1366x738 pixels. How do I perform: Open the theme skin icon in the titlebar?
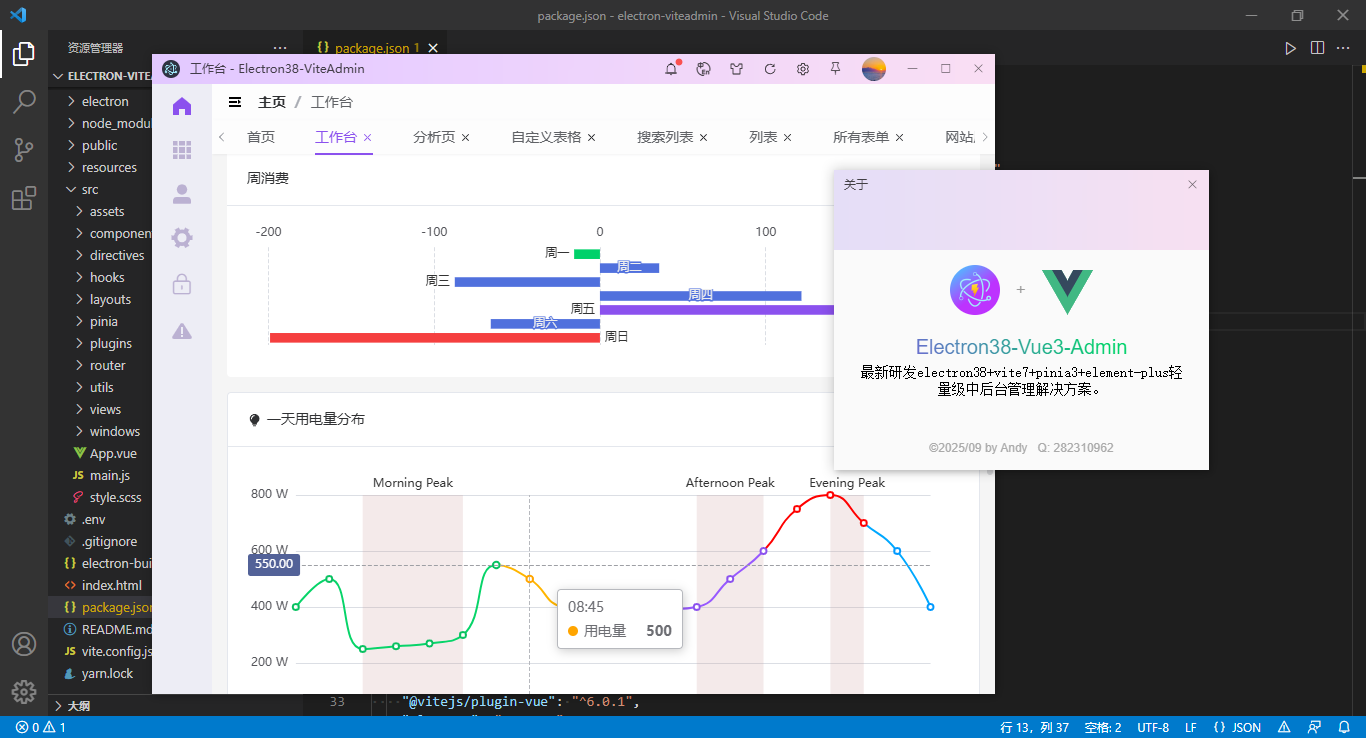737,69
